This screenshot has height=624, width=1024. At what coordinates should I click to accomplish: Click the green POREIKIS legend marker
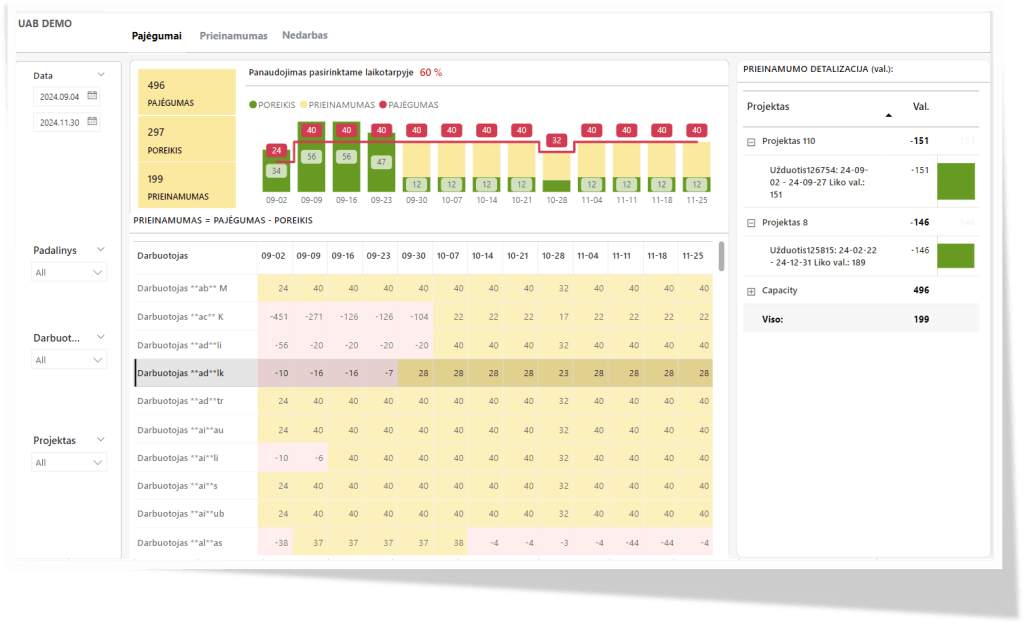(253, 105)
